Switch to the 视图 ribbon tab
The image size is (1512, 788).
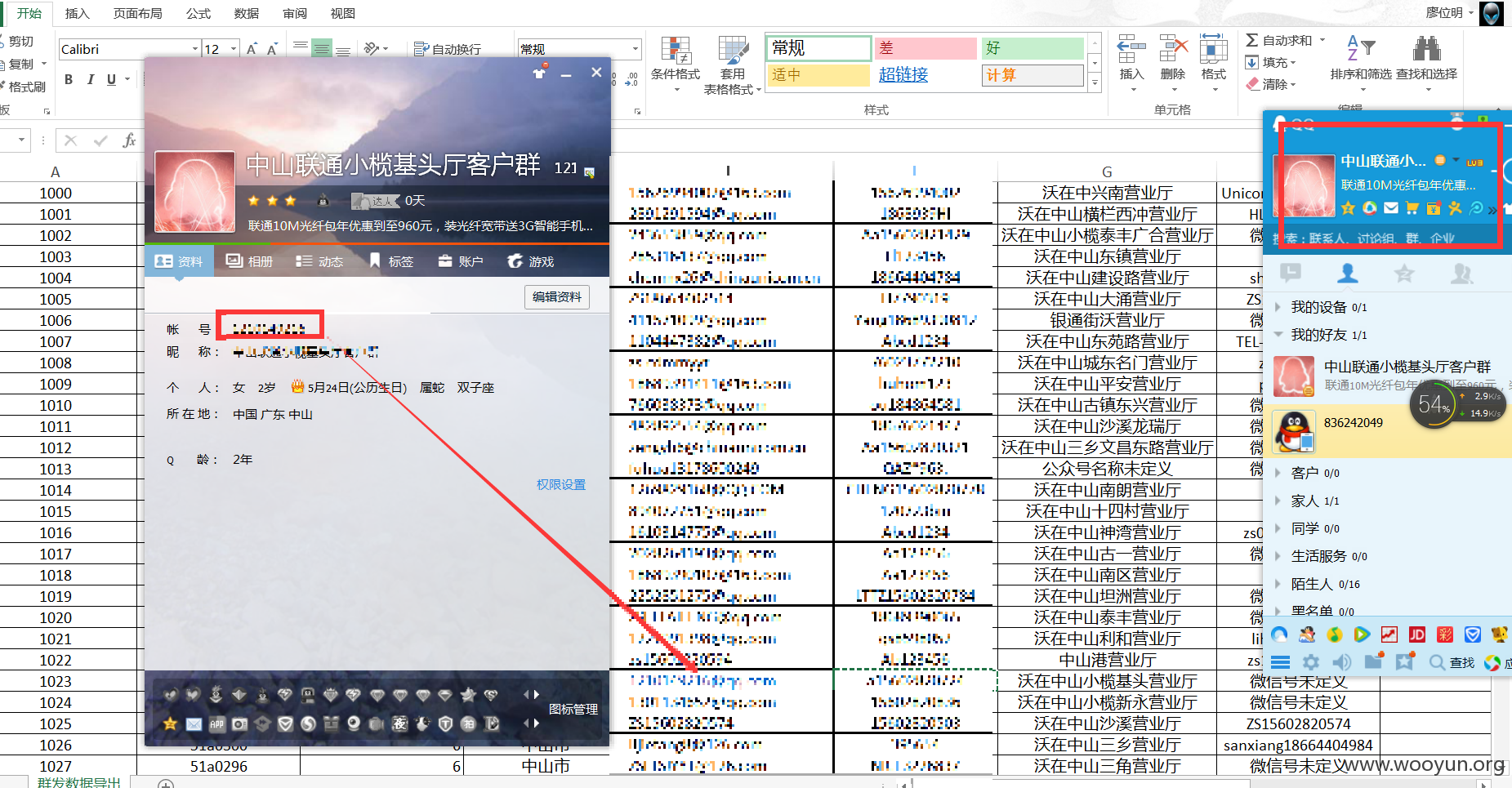343,13
